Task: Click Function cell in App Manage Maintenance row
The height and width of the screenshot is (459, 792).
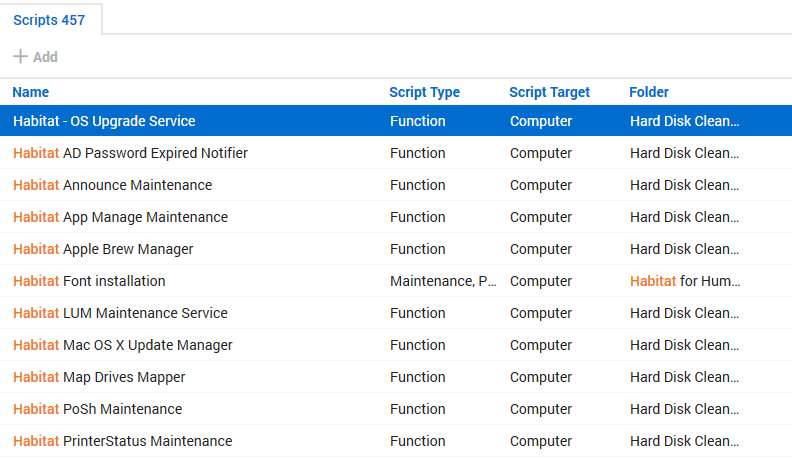Action: tap(418, 217)
